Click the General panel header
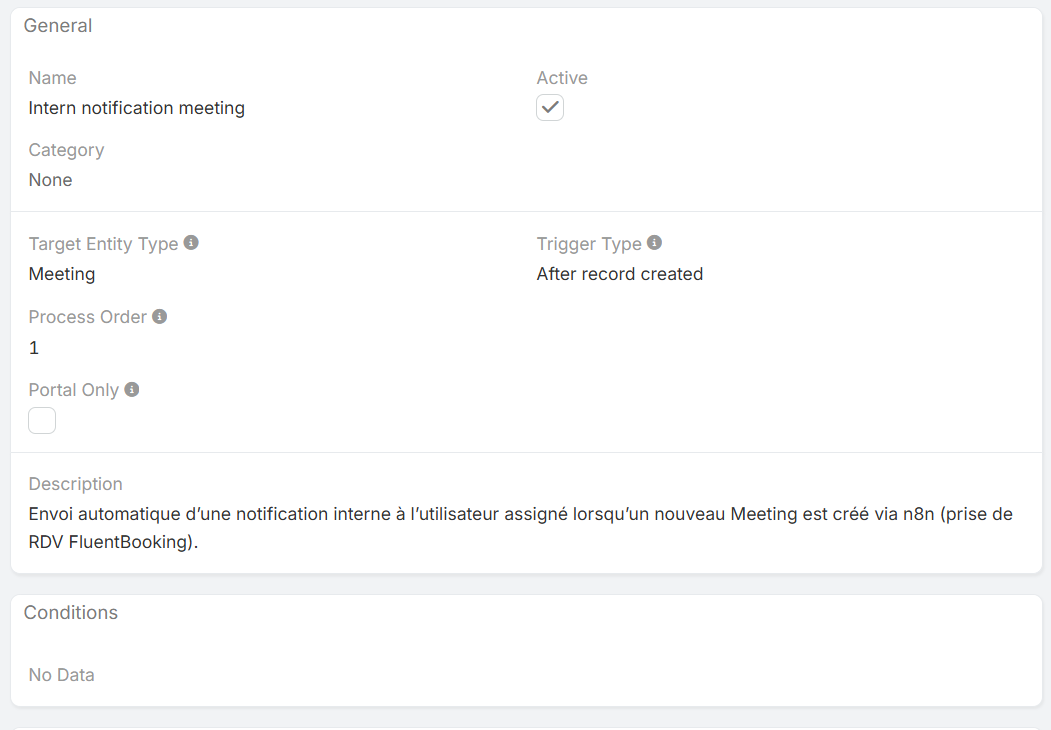Image resolution: width=1051 pixels, height=730 pixels. (x=58, y=26)
